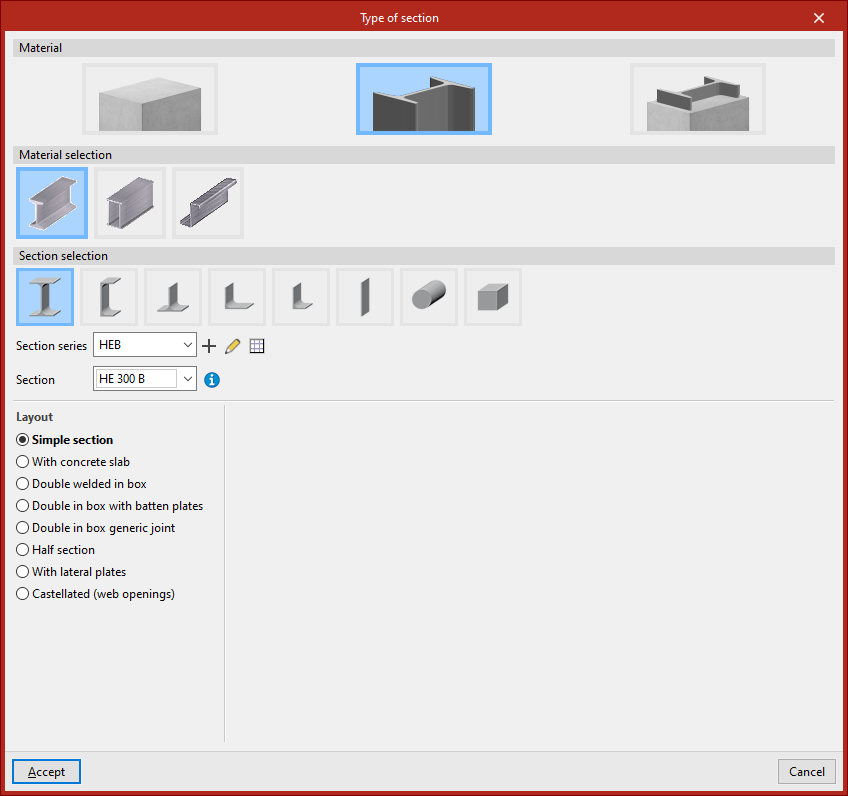Select the composite steel-concrete material thumbnail
This screenshot has width=848, height=796.
(698, 99)
